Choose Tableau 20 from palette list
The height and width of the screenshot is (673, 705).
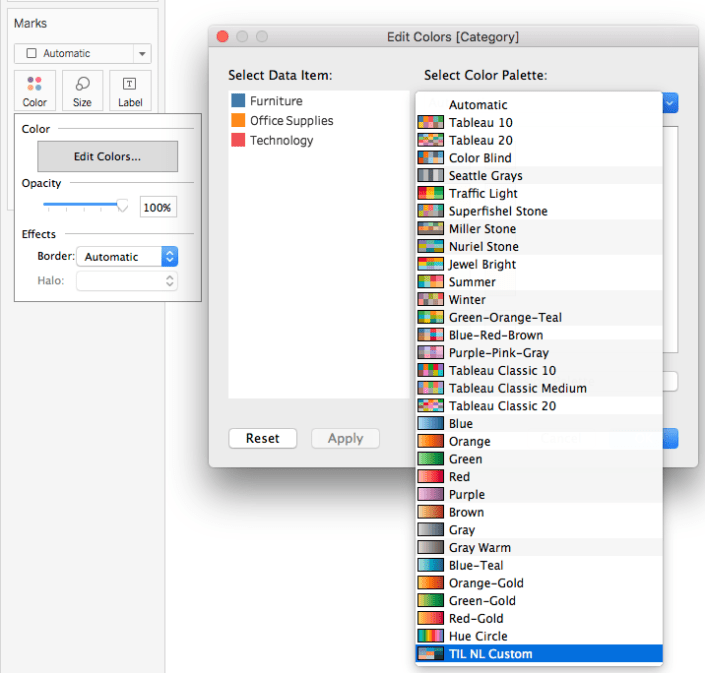point(480,140)
